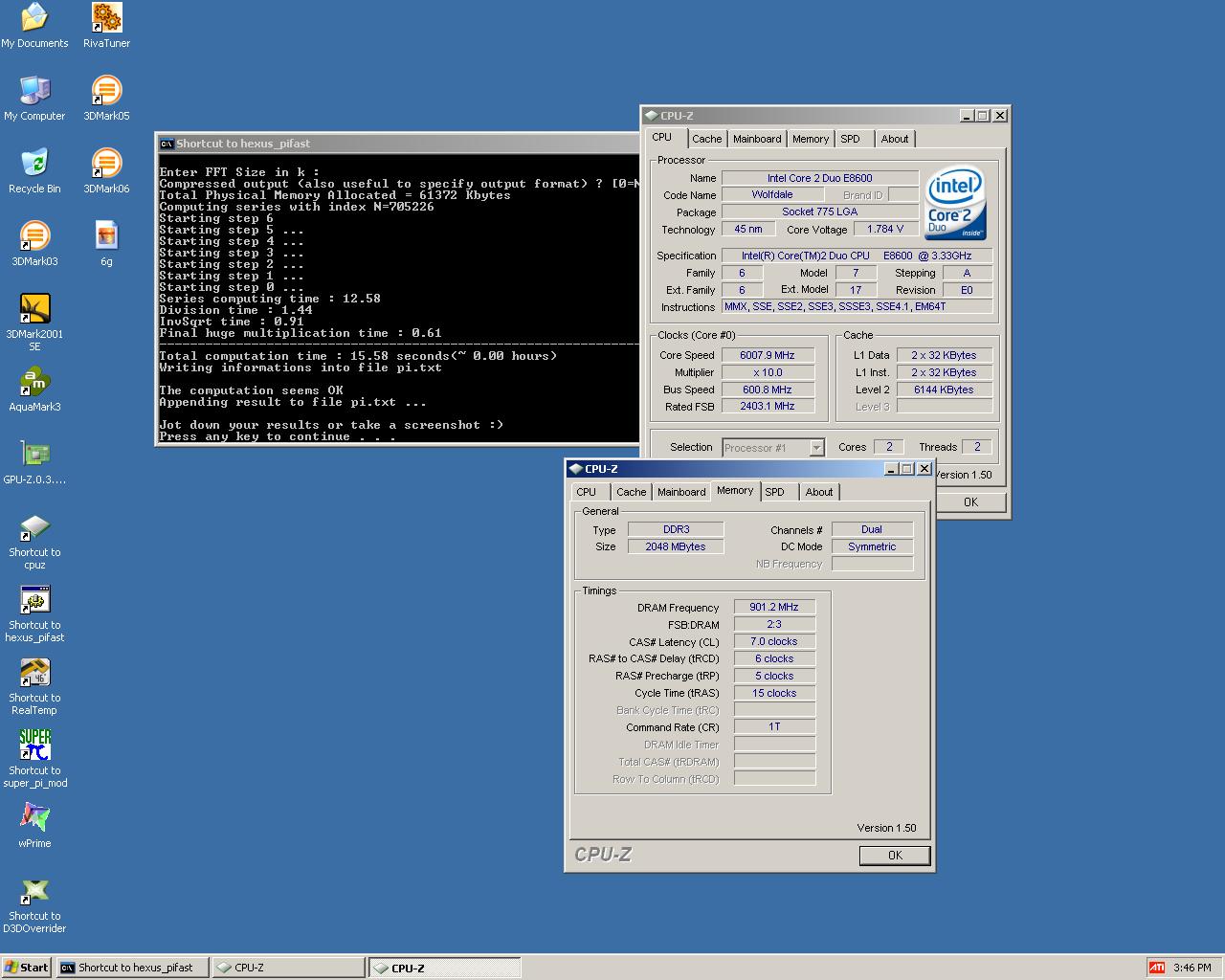Click the Core Voltage value 1.784 V
Screen dimensions: 1225x980
tap(885, 229)
